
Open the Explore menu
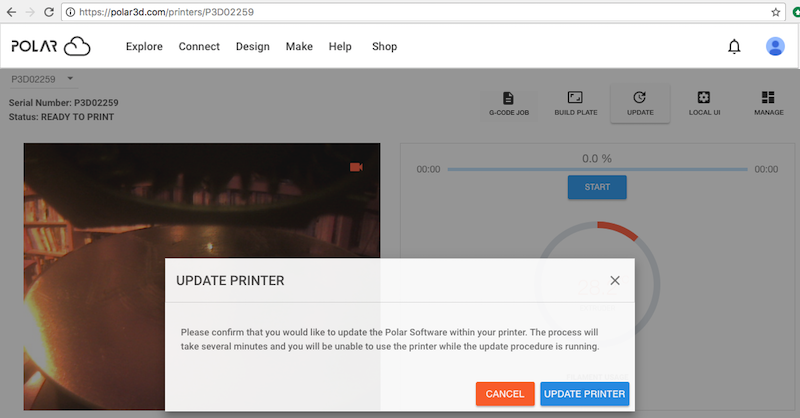click(x=144, y=46)
